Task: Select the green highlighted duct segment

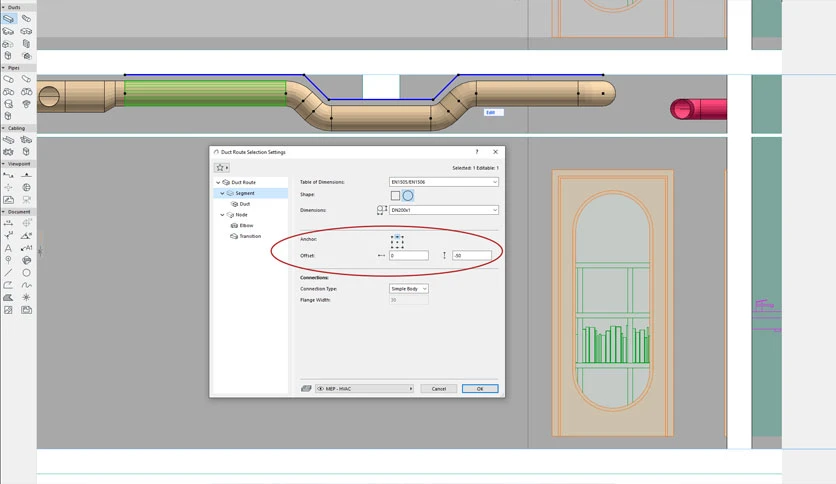Action: (205, 93)
